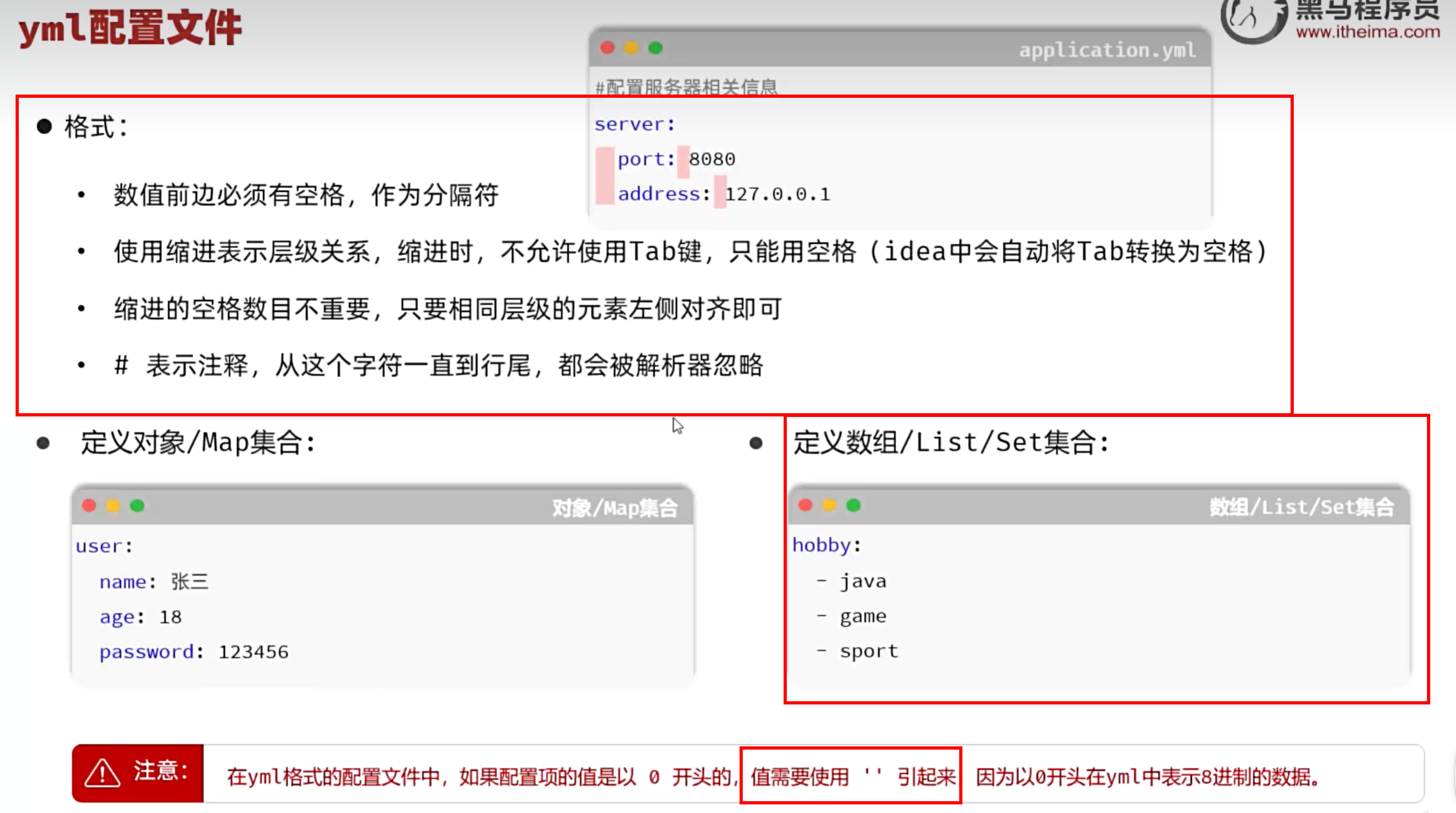Click the text '在yml格式的配置文件中'
The image size is (1456, 813).
tap(334, 778)
